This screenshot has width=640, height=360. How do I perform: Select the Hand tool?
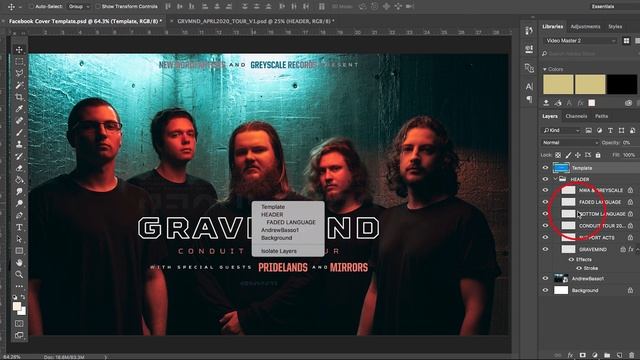tap(19, 263)
